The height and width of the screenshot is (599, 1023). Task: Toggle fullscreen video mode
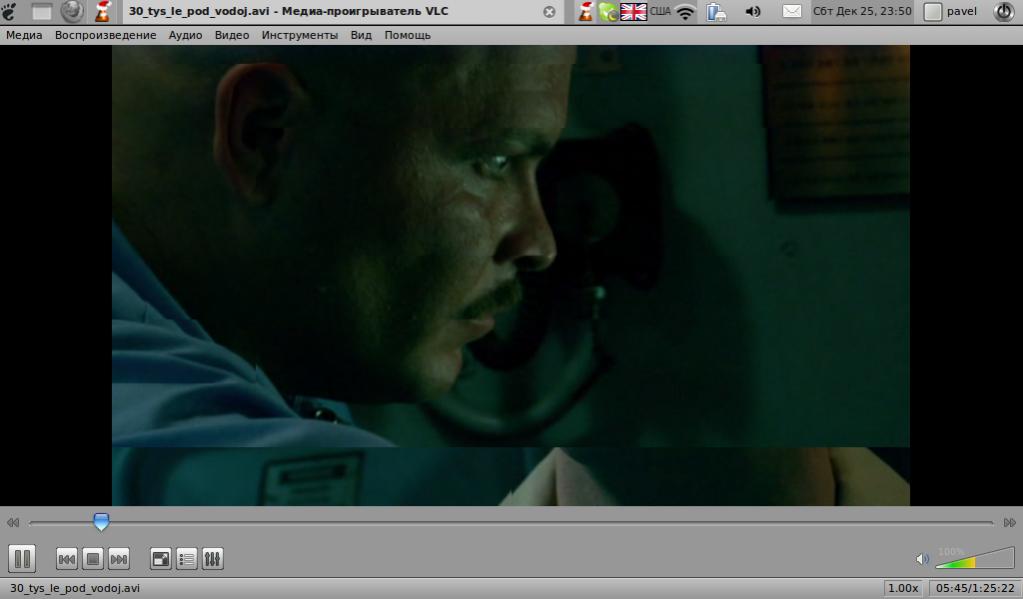click(x=160, y=559)
